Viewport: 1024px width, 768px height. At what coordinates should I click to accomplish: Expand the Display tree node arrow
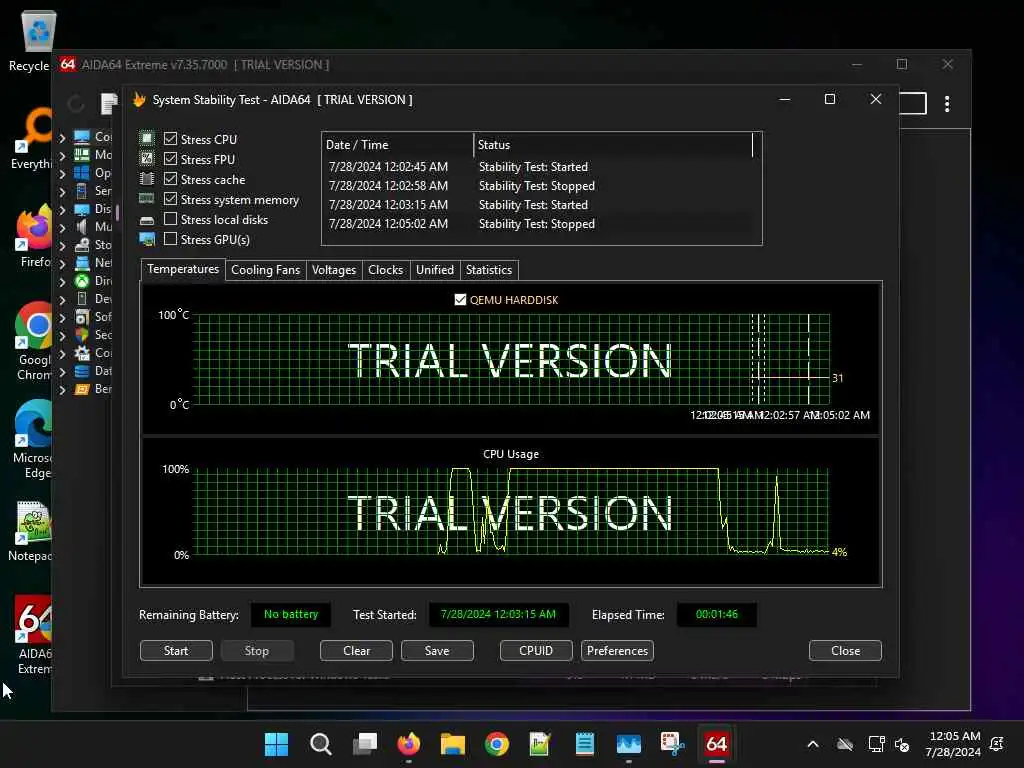tap(62, 210)
